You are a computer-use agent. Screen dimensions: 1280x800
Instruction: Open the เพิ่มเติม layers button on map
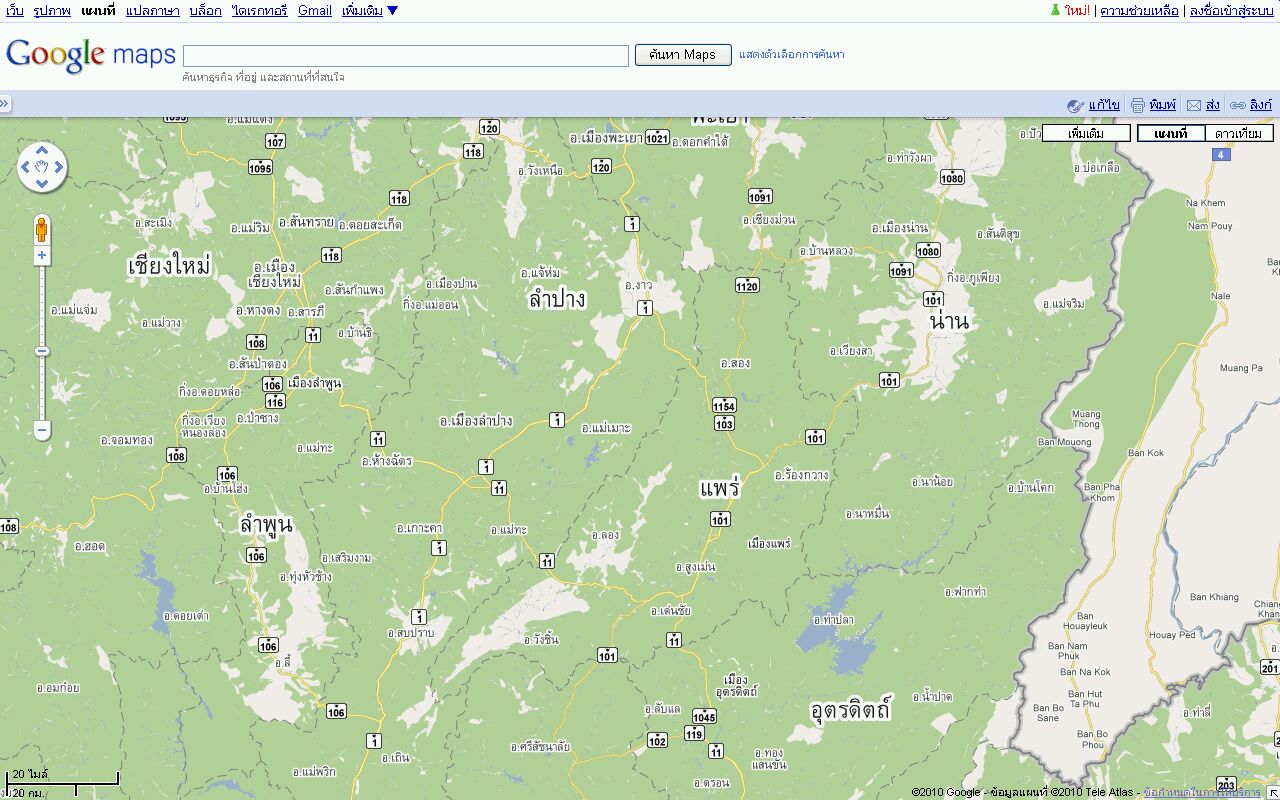coord(1086,133)
